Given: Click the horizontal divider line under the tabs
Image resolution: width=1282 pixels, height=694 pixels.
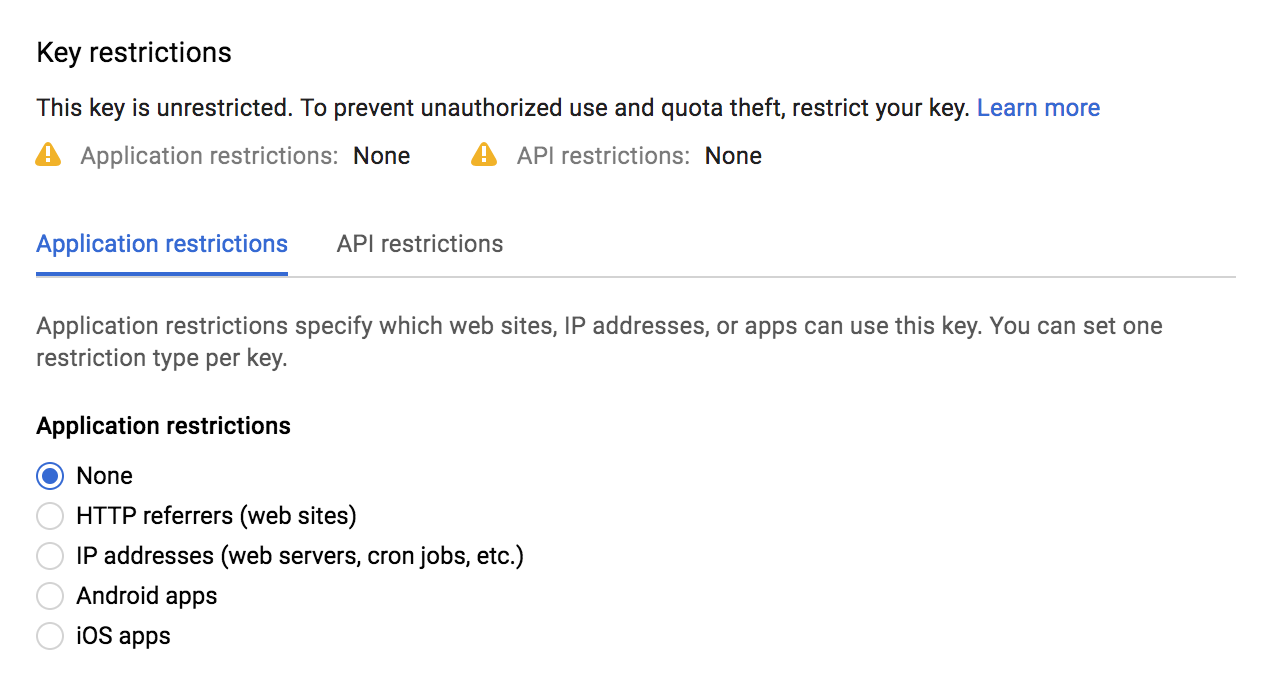Looking at the screenshot, I should click(760, 276).
